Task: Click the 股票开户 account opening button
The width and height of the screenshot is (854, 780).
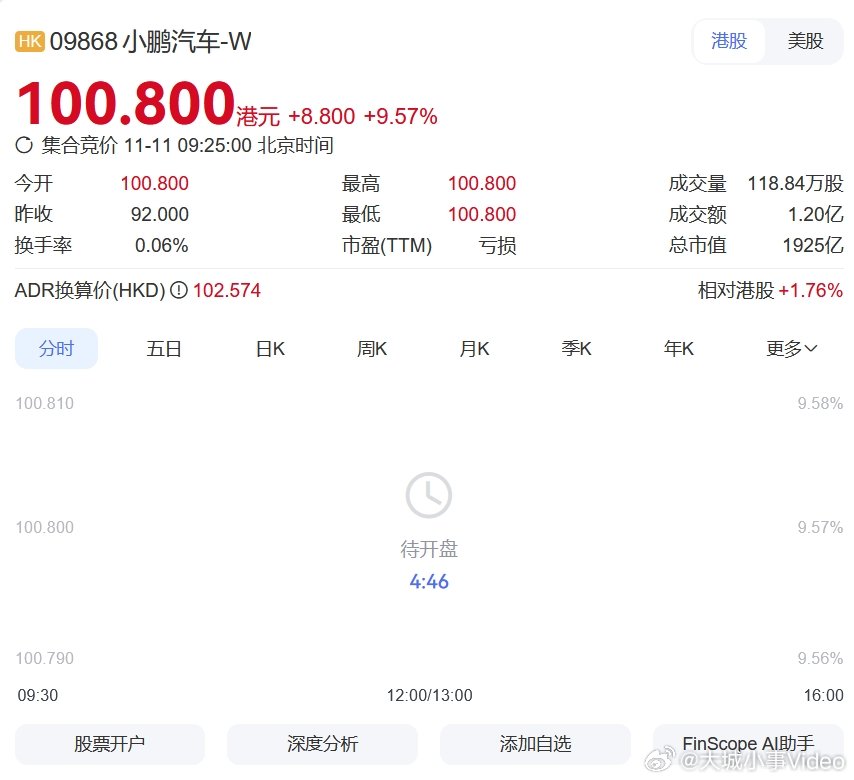Action: click(x=109, y=743)
